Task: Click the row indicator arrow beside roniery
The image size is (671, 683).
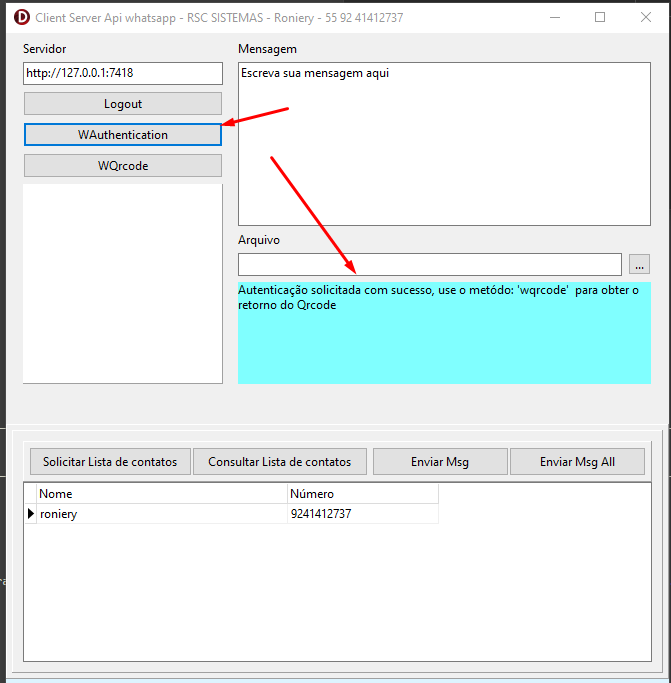Action: point(30,514)
